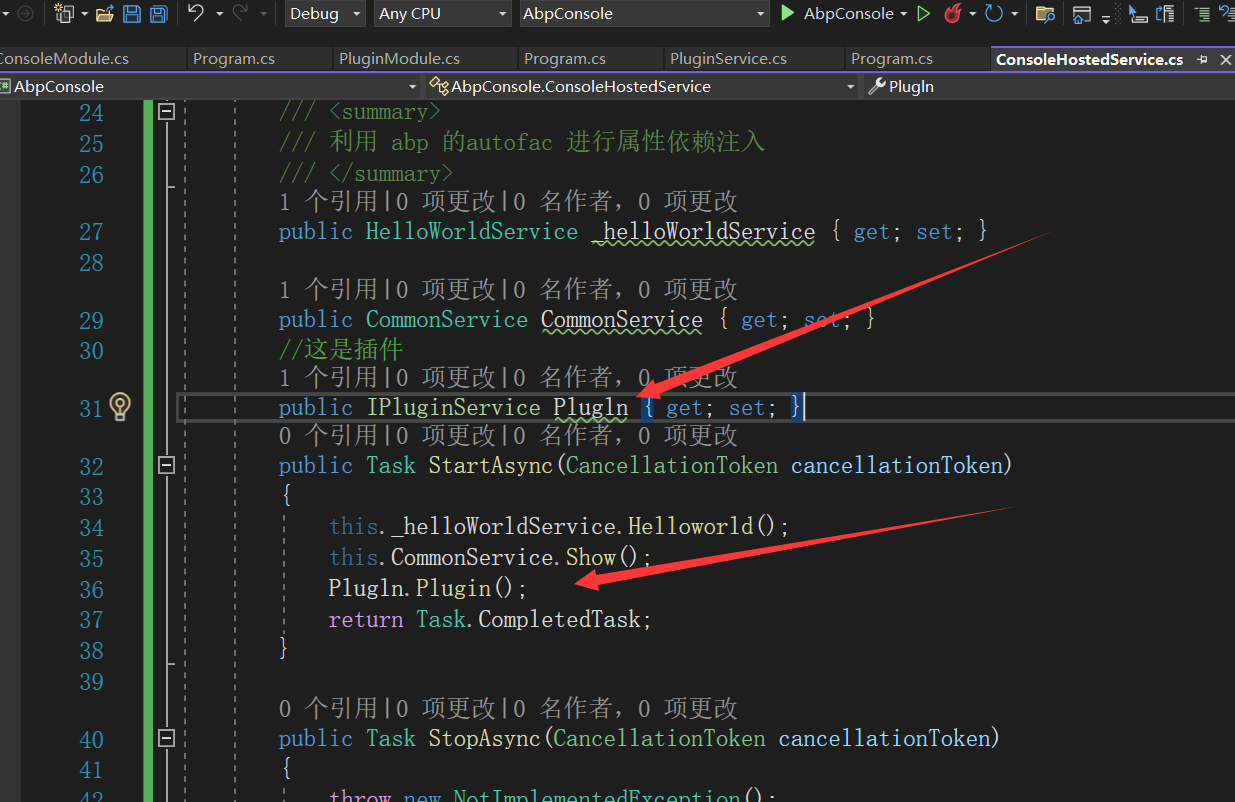Pin the ConsoleHostedService.cs tab

coord(1203,60)
